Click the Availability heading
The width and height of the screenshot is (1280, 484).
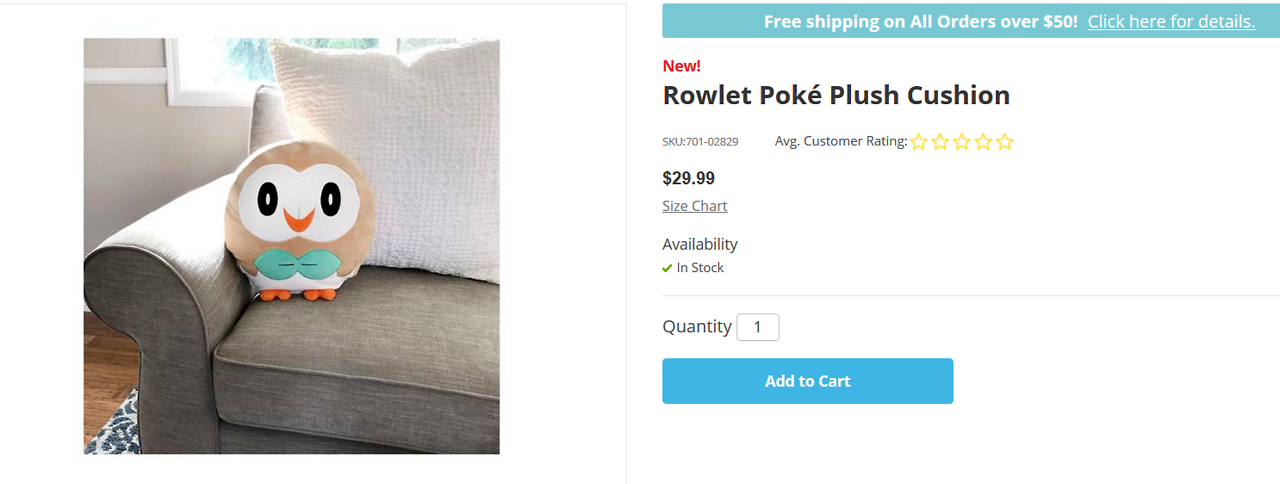[699, 244]
